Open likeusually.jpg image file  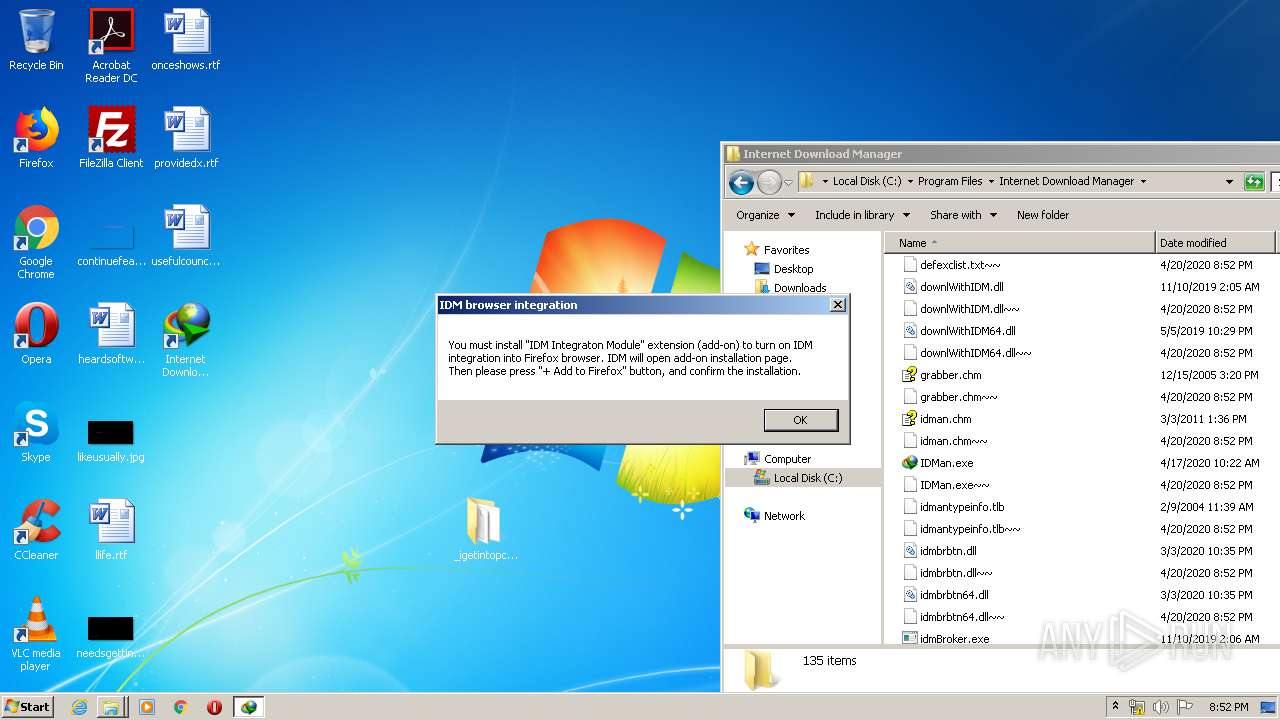pyautogui.click(x=111, y=441)
